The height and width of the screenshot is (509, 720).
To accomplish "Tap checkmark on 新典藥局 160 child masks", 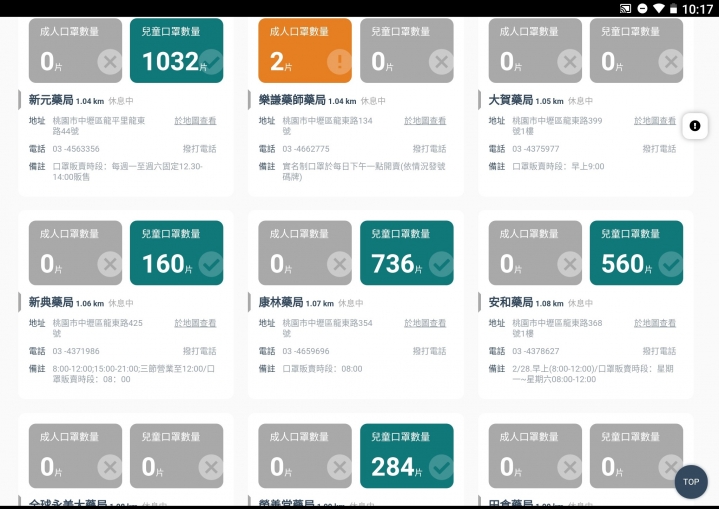I will tap(211, 264).
